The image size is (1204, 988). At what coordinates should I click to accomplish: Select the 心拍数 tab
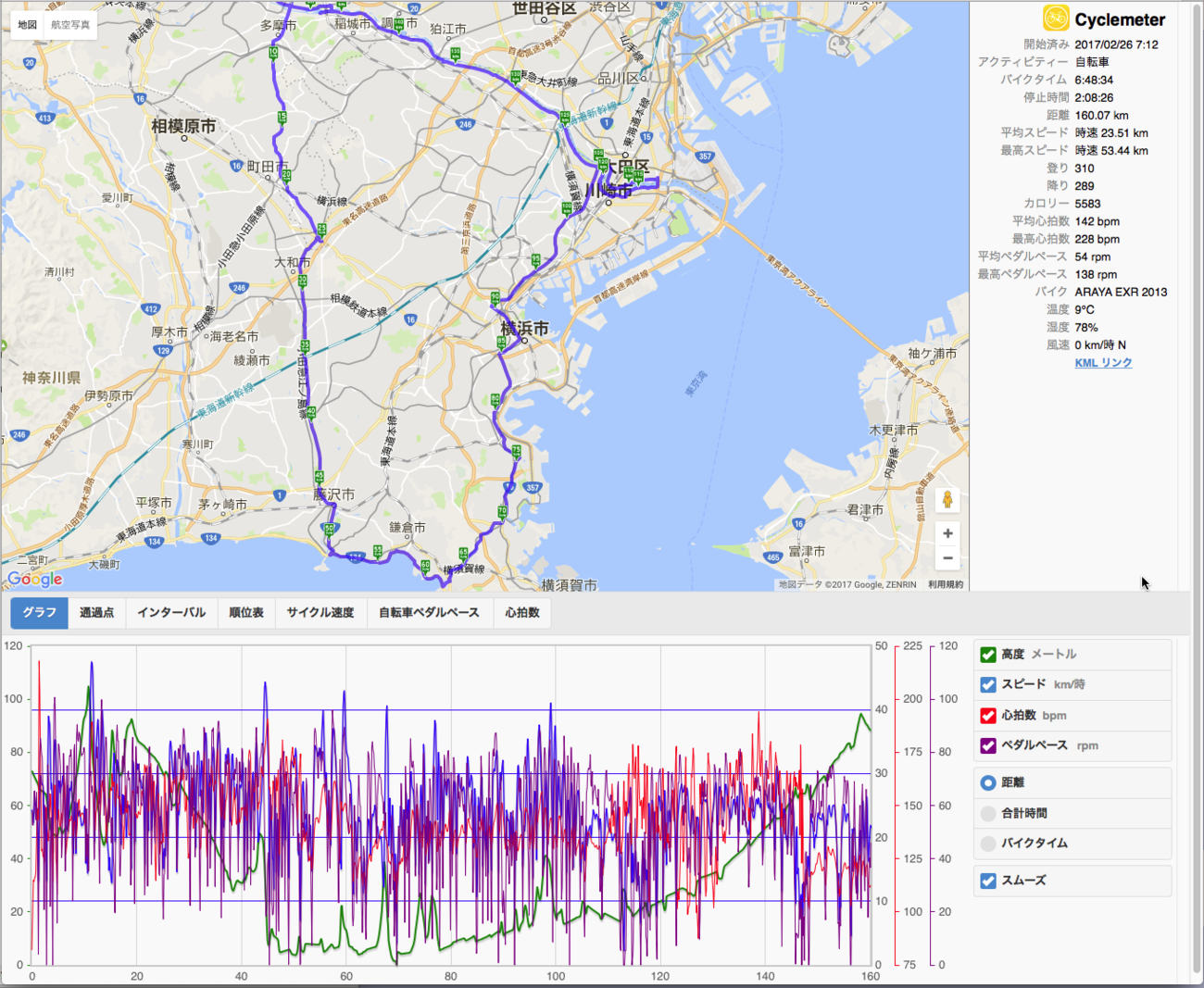(x=522, y=613)
